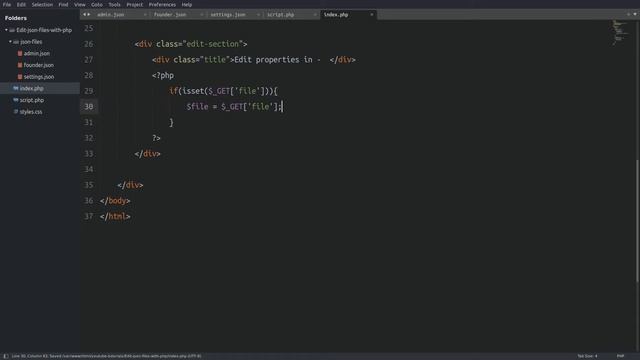This screenshot has width=640, height=360.
Task: Toggle the sidebar panel icon in status bar
Action: click(6, 356)
